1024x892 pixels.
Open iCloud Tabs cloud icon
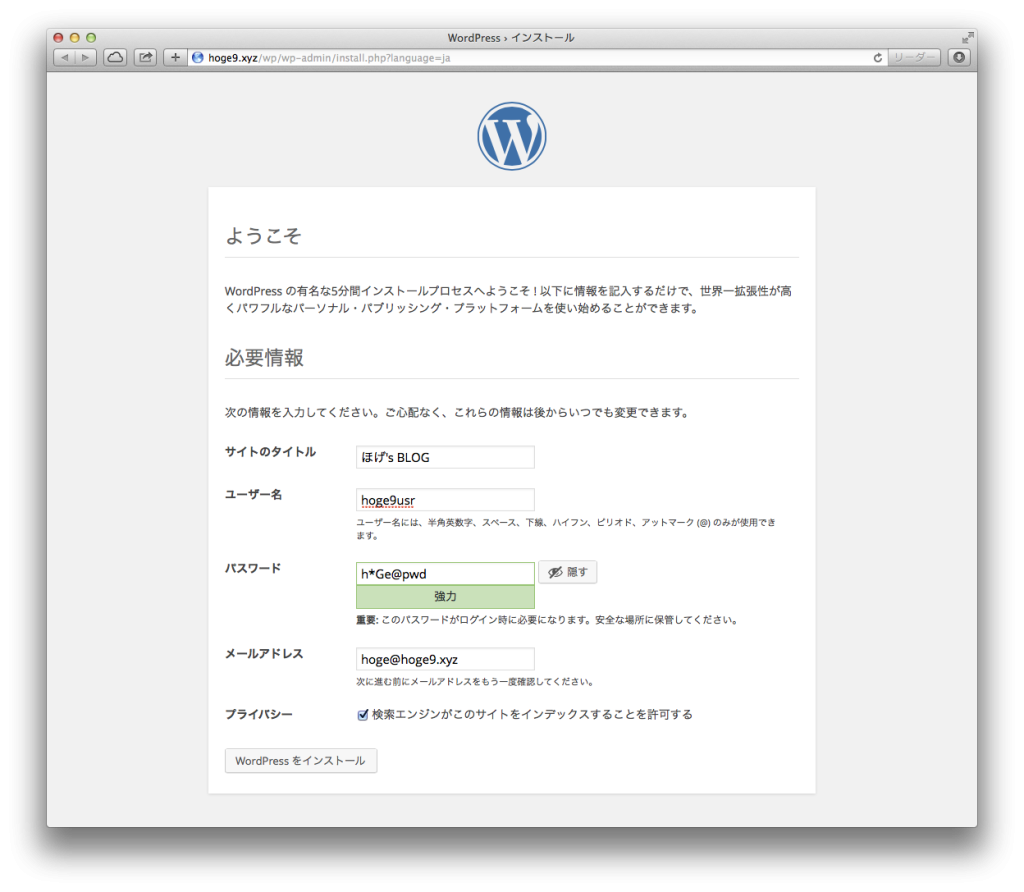115,57
